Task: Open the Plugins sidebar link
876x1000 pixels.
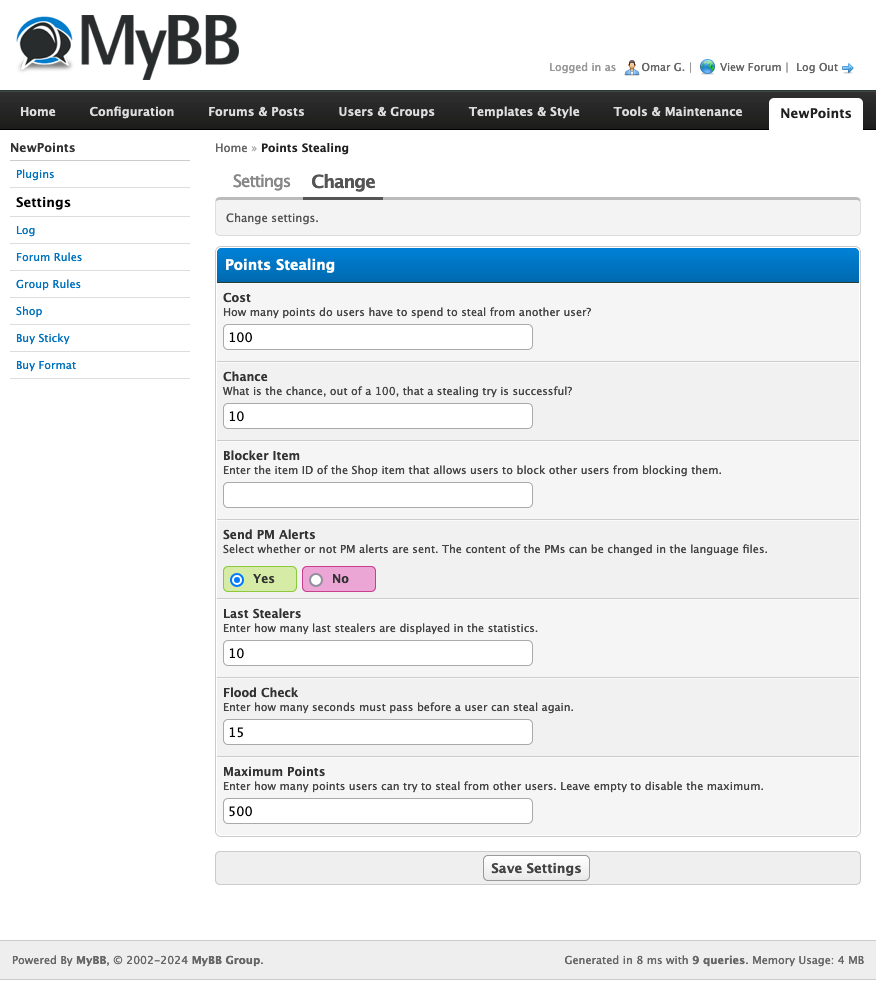Action: point(35,174)
